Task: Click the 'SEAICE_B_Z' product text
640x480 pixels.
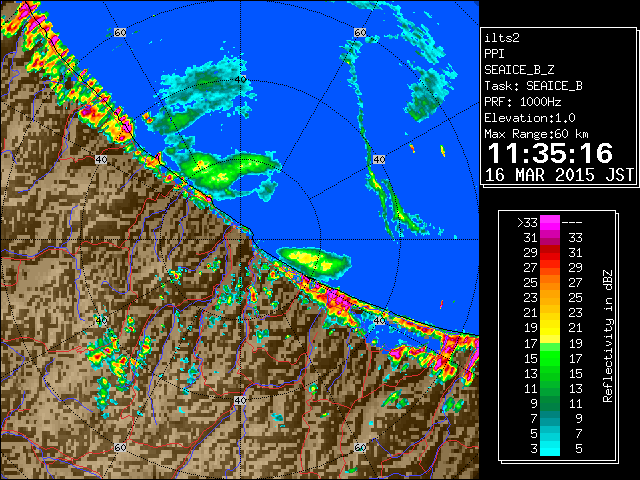Action: (519, 70)
